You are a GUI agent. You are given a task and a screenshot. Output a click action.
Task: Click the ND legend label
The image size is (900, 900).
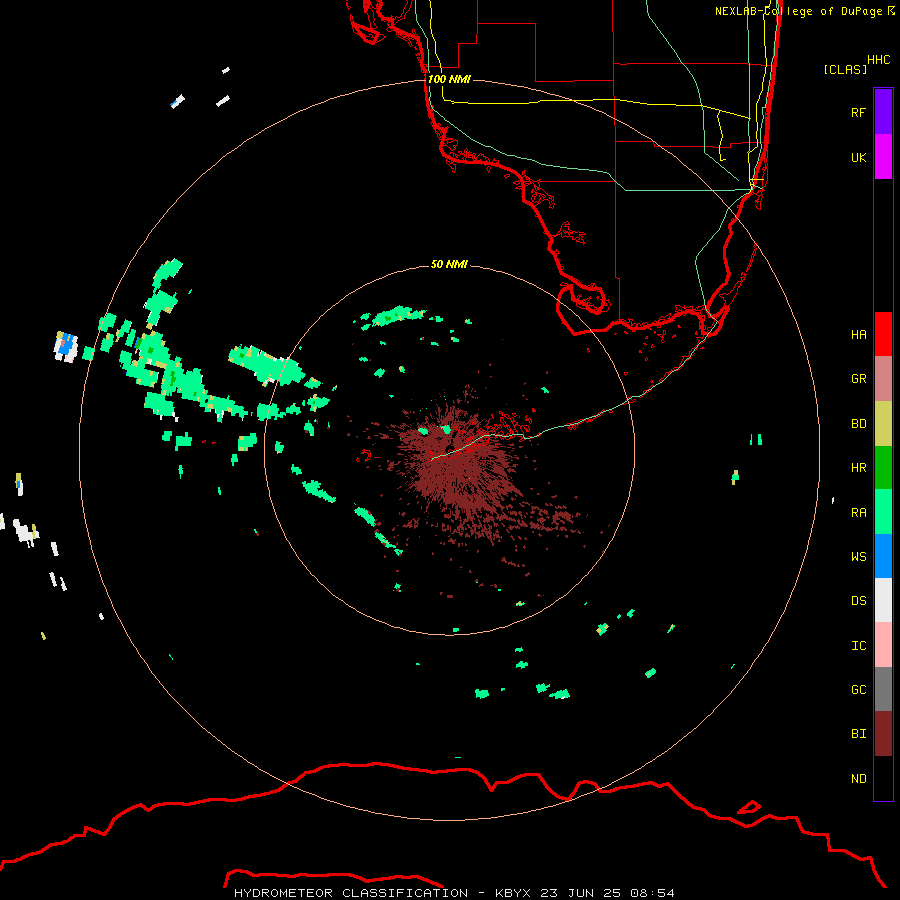(858, 779)
